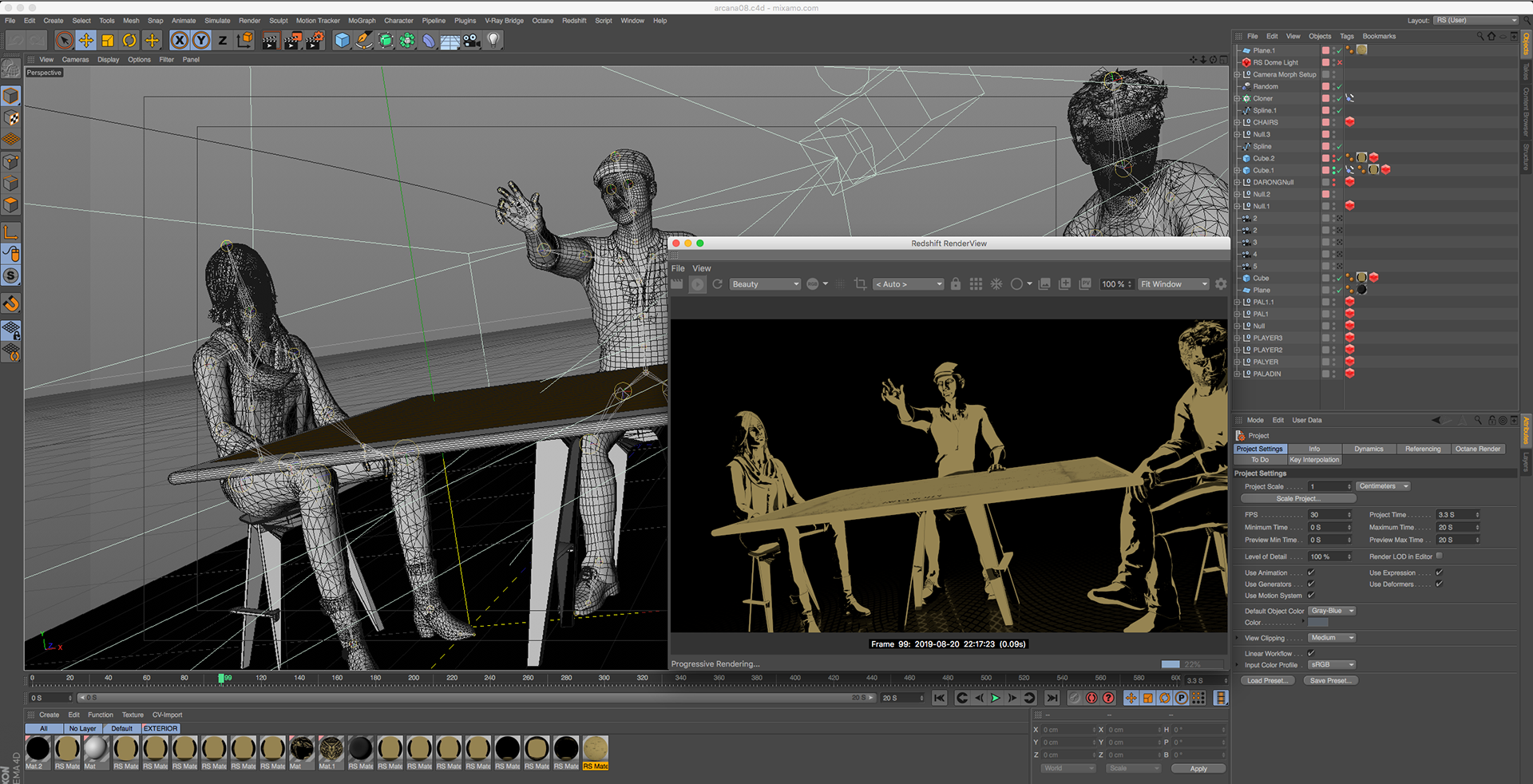Viewport: 1533px width, 784px height.
Task: Click the Light object icon
Action: click(493, 40)
